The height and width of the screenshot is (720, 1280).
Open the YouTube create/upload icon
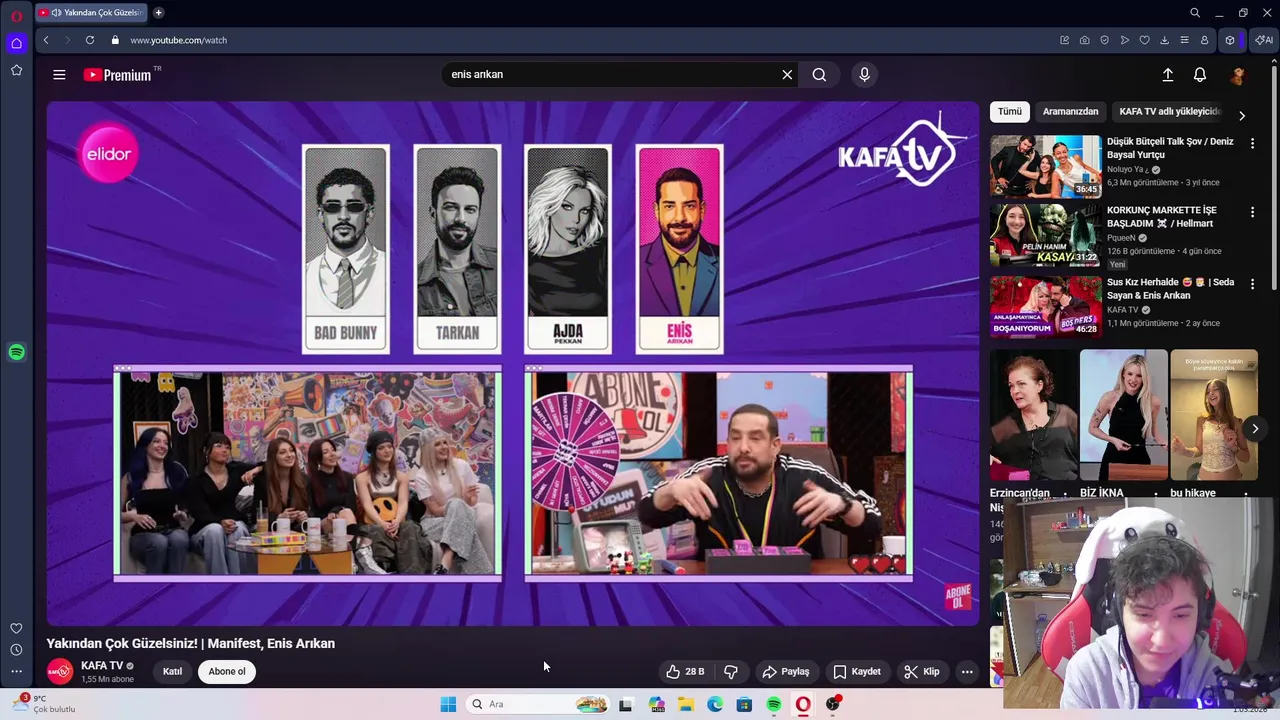(x=1167, y=75)
